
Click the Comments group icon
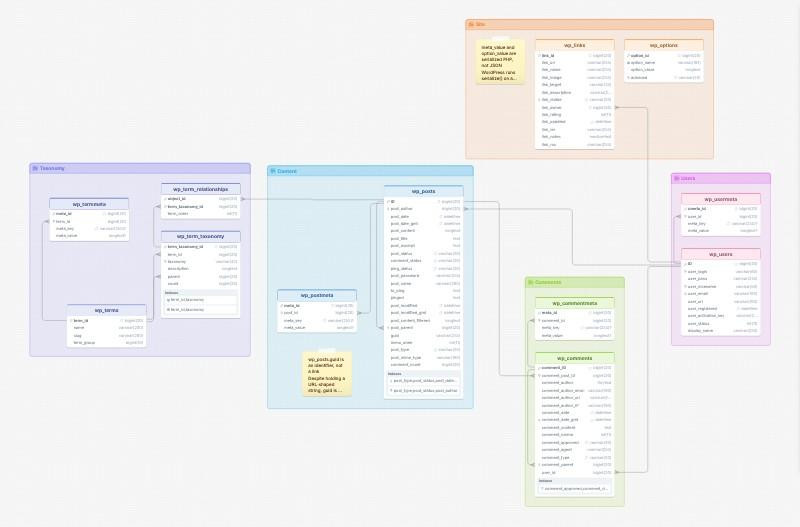(531, 282)
